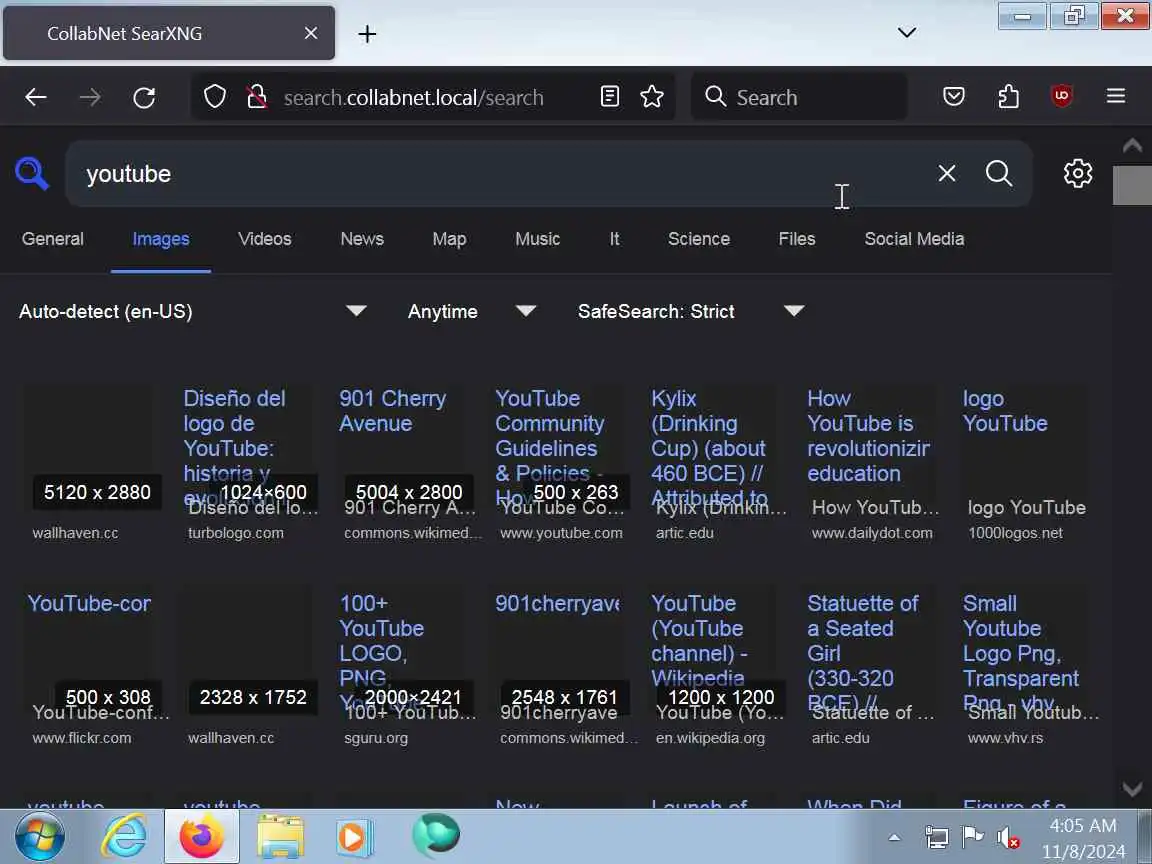The height and width of the screenshot is (864, 1152).
Task: Open tracking protection shield icon
Action: [x=215, y=96]
